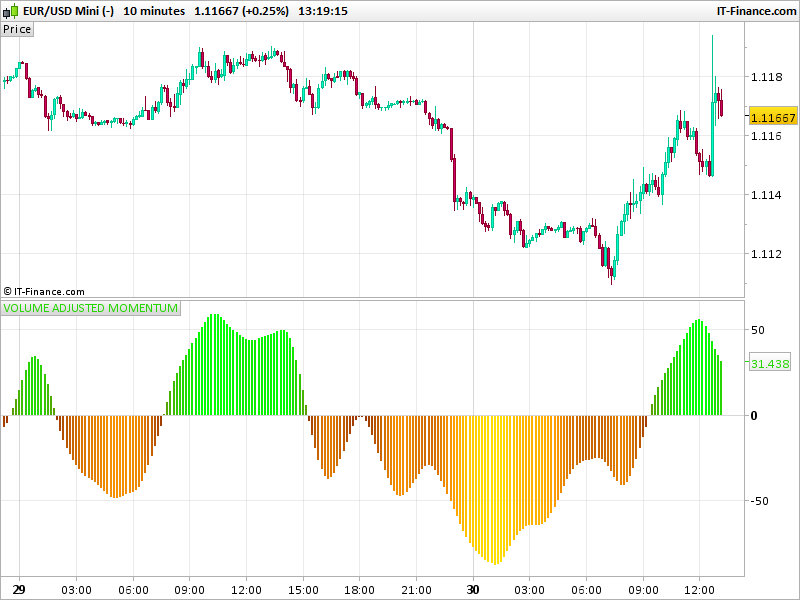This screenshot has height=600, width=800.
Task: Click the 15:00 time axis label
Action: pyautogui.click(x=303, y=590)
